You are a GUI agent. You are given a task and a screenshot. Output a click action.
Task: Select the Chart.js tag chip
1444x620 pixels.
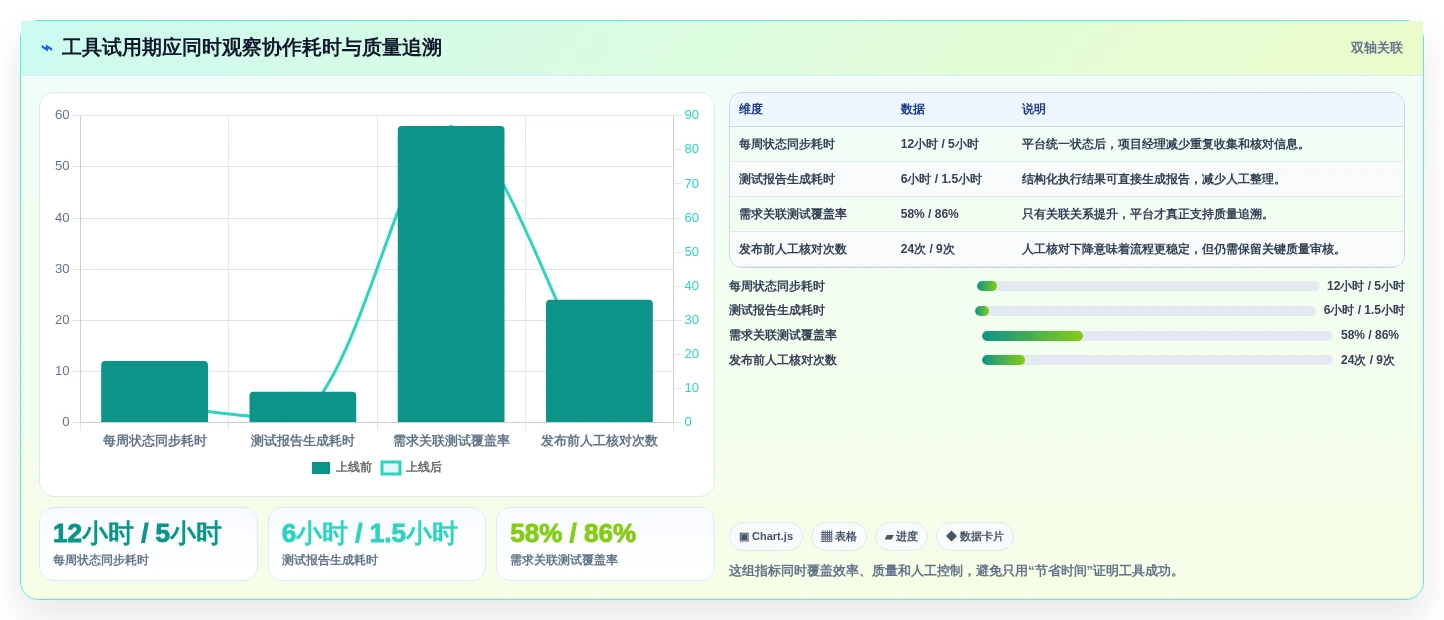766,536
